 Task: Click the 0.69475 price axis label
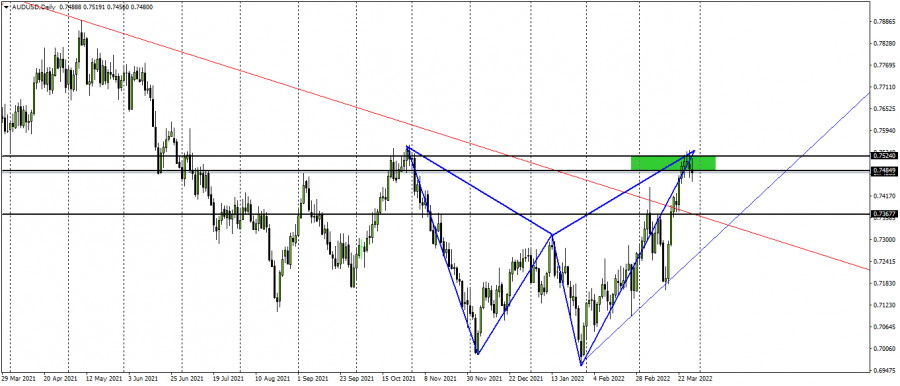click(884, 370)
